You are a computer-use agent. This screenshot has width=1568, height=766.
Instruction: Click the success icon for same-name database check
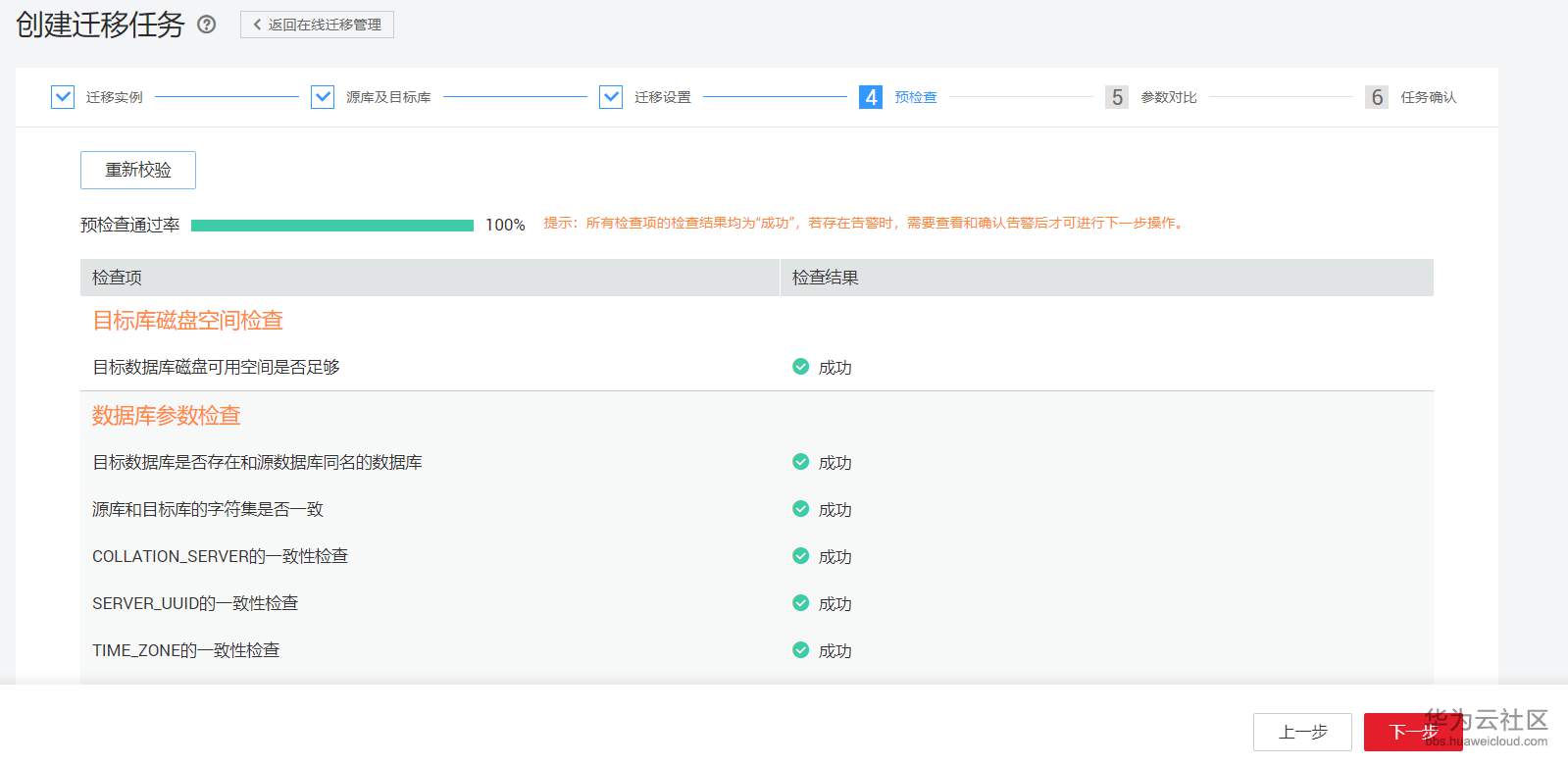pyautogui.click(x=800, y=462)
